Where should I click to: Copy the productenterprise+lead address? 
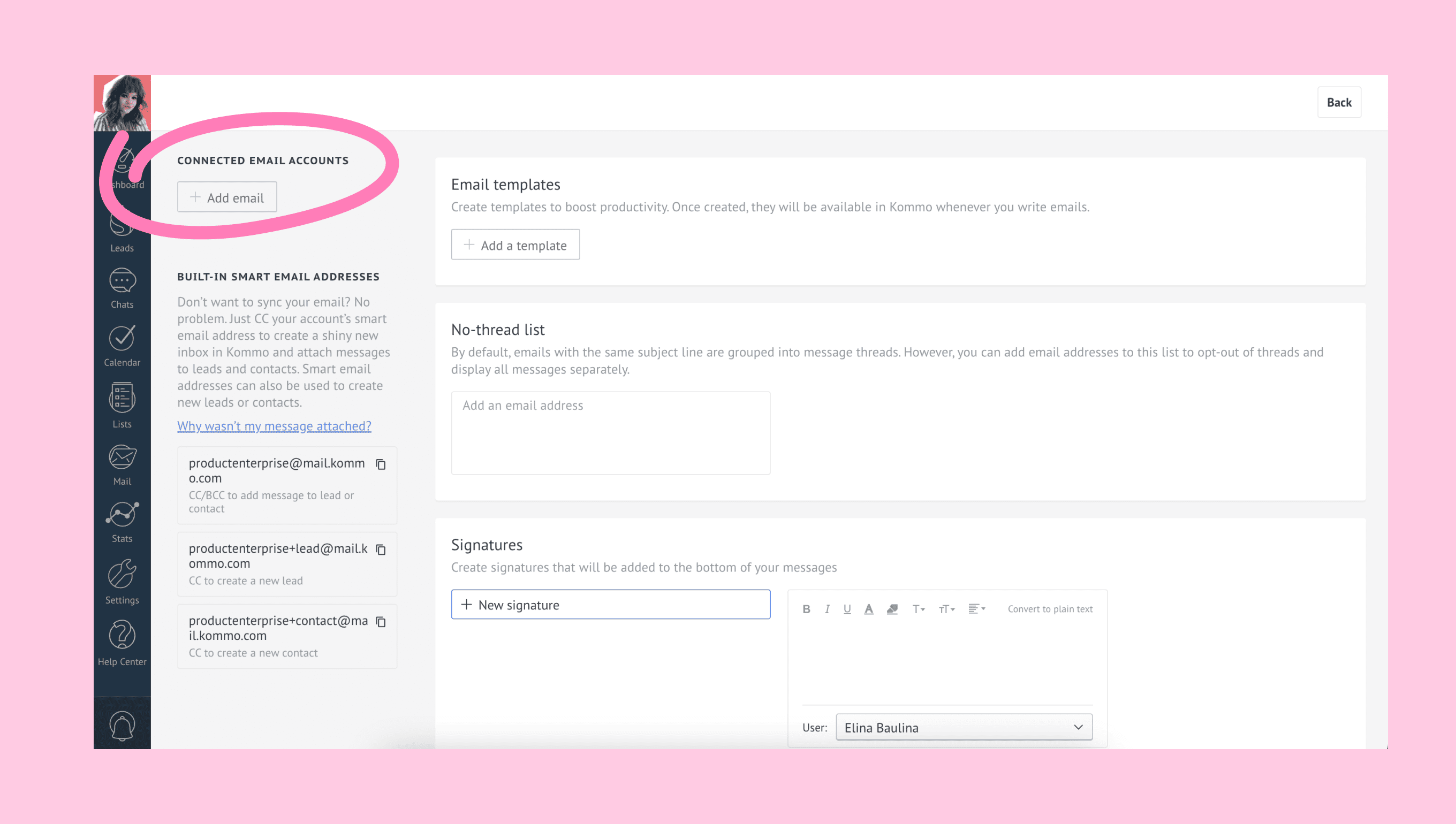pyautogui.click(x=381, y=550)
